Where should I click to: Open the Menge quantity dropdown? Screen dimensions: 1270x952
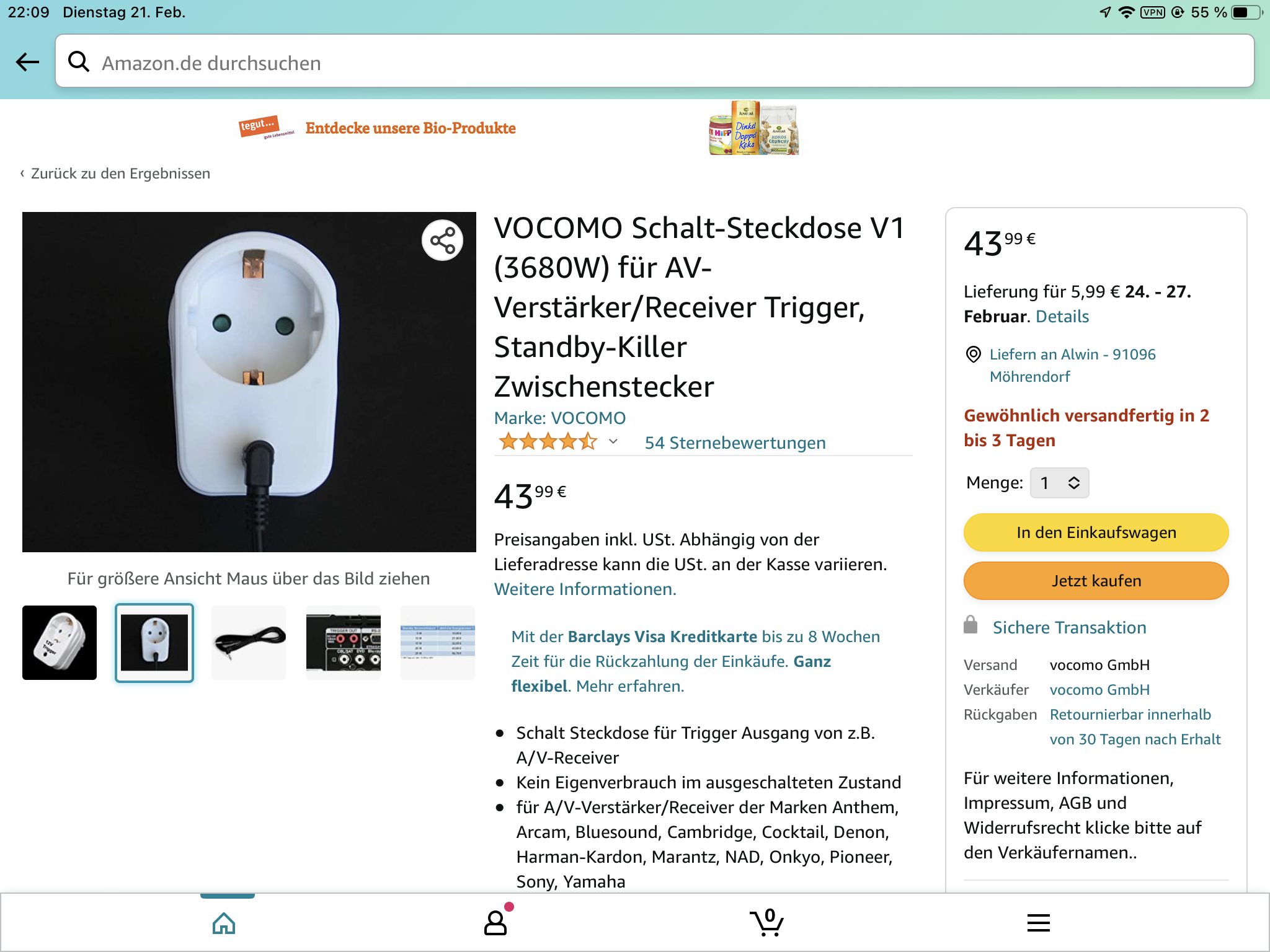click(x=1060, y=483)
